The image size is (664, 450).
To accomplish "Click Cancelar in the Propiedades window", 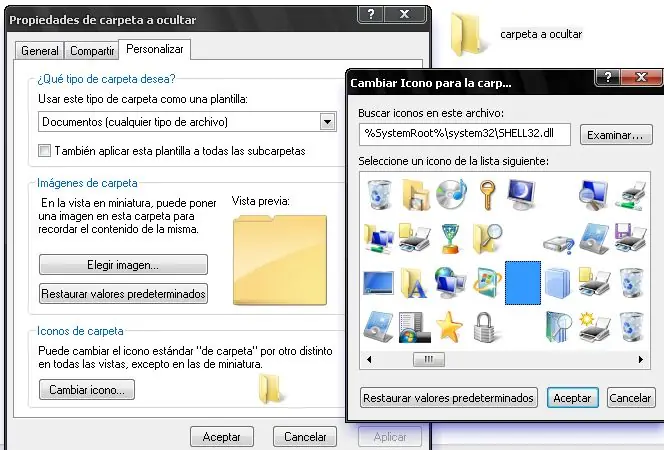I will pyautogui.click(x=305, y=436).
